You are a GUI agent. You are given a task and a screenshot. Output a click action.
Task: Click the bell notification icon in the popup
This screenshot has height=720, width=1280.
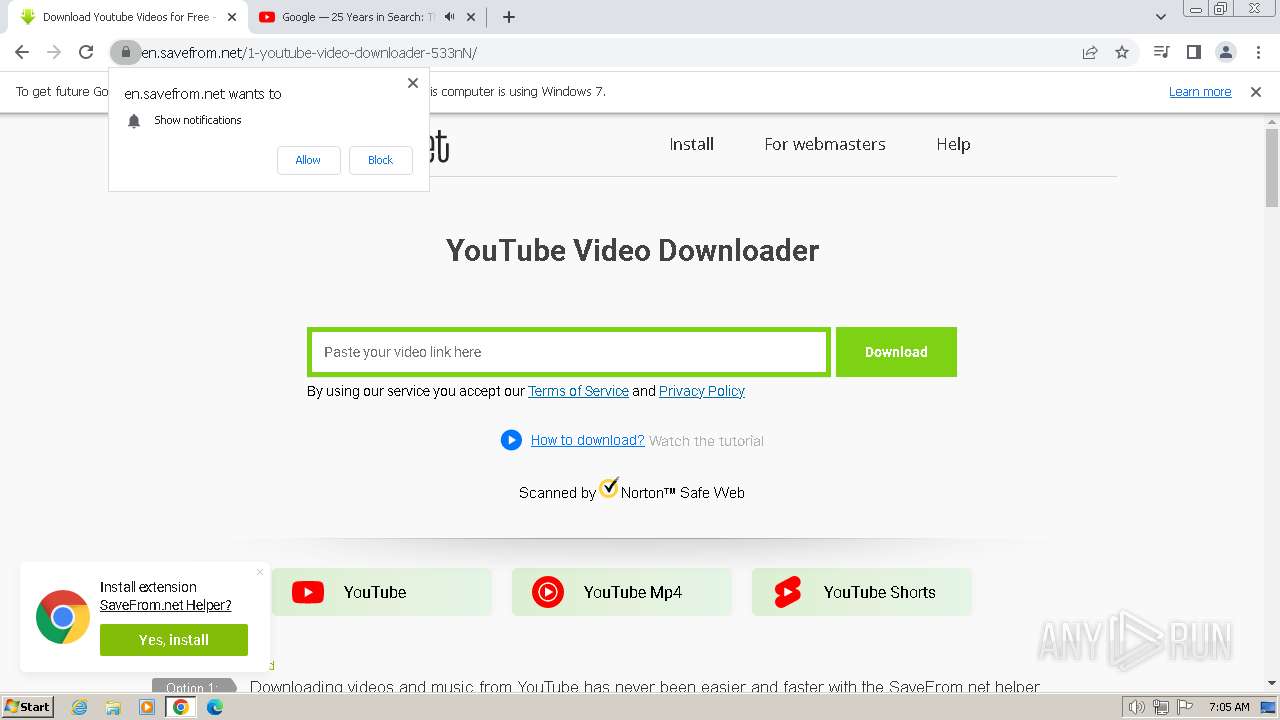point(134,120)
